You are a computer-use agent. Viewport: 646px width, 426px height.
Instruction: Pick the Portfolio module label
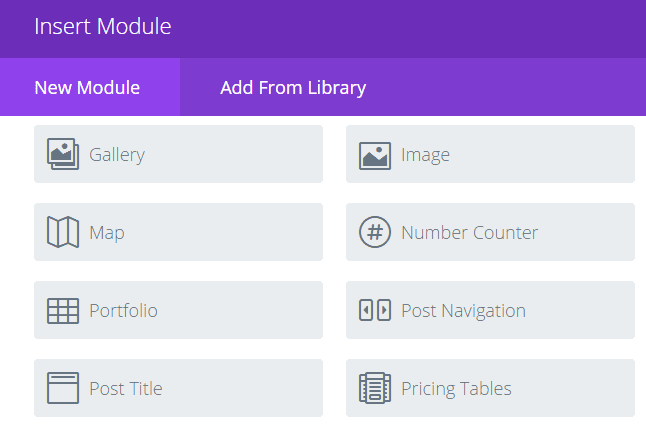pos(123,311)
